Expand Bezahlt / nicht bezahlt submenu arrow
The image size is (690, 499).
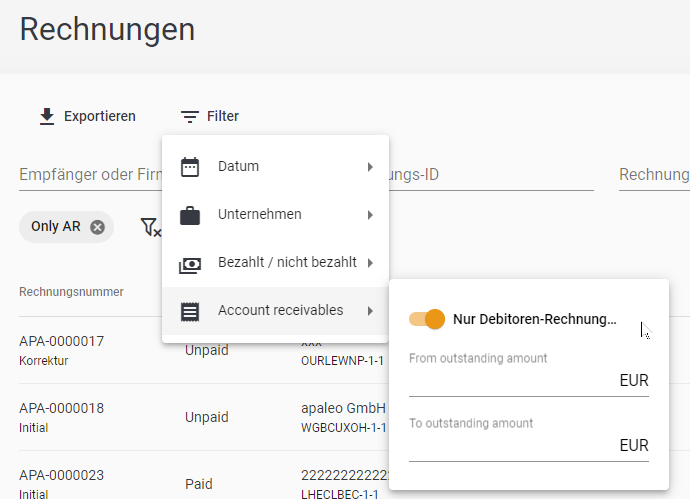(370, 263)
